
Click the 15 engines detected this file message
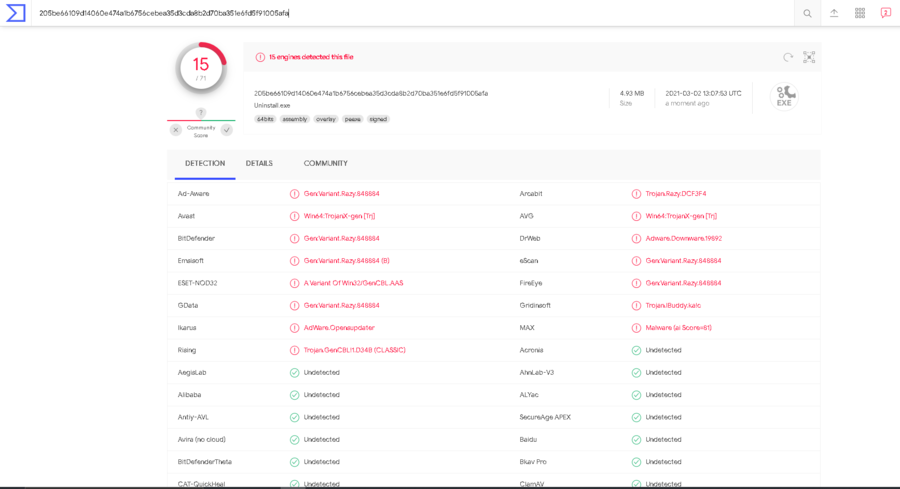(311, 57)
